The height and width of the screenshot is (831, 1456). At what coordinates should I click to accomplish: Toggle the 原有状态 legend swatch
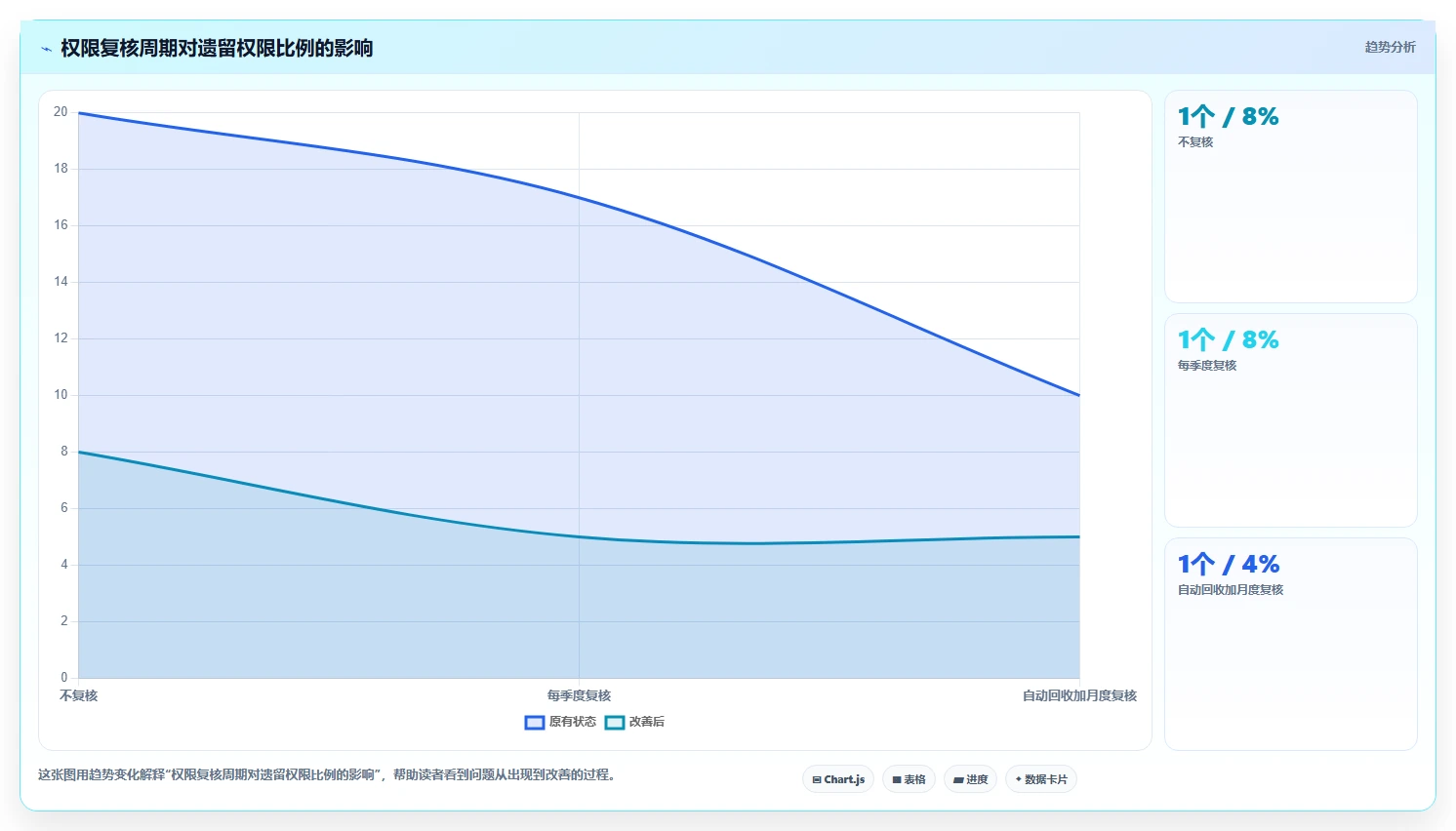click(x=534, y=723)
